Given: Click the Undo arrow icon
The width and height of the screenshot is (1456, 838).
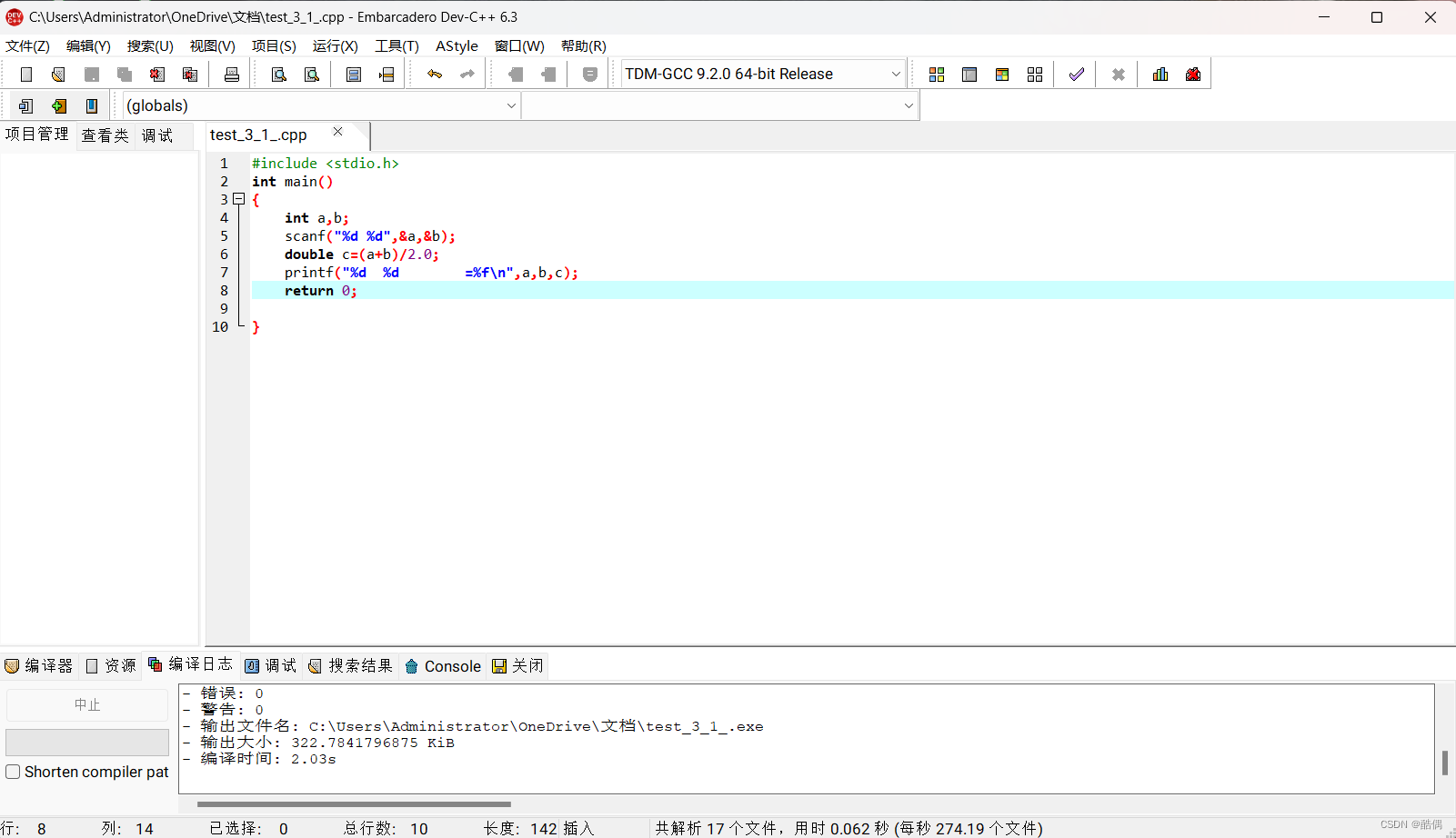Looking at the screenshot, I should tap(435, 74).
